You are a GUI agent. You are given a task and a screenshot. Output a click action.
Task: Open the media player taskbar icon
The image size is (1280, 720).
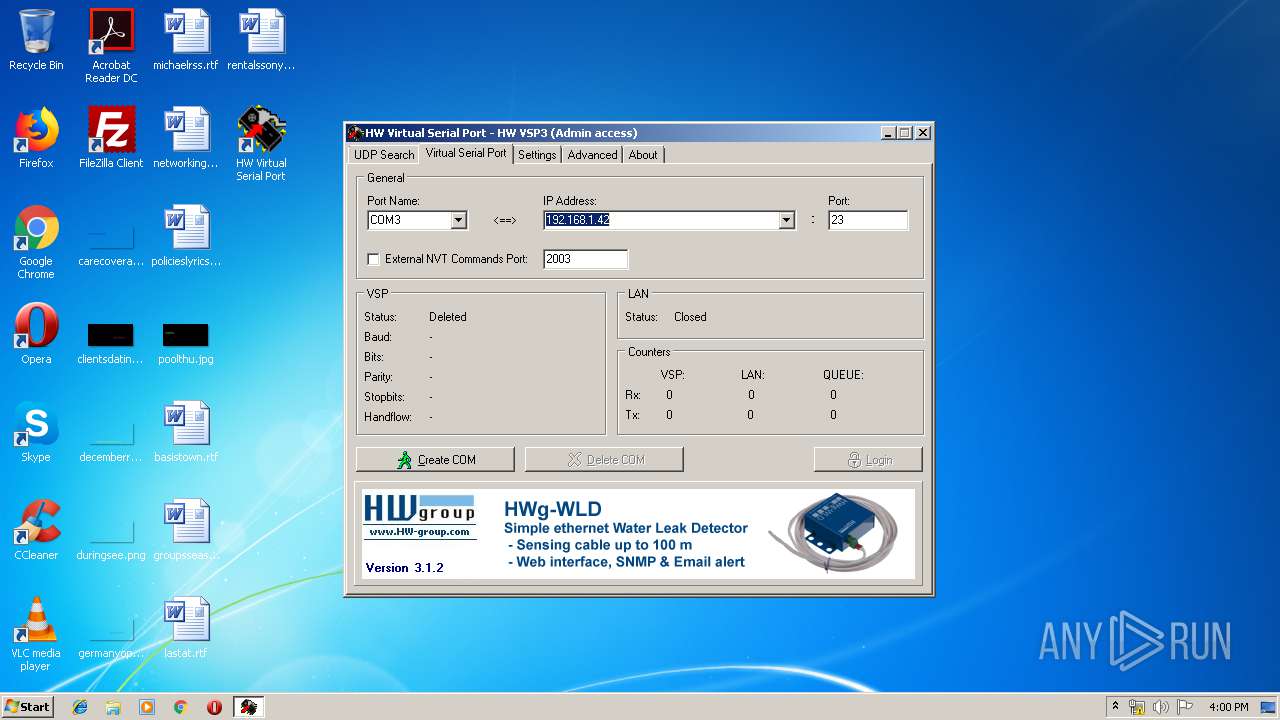(x=147, y=707)
